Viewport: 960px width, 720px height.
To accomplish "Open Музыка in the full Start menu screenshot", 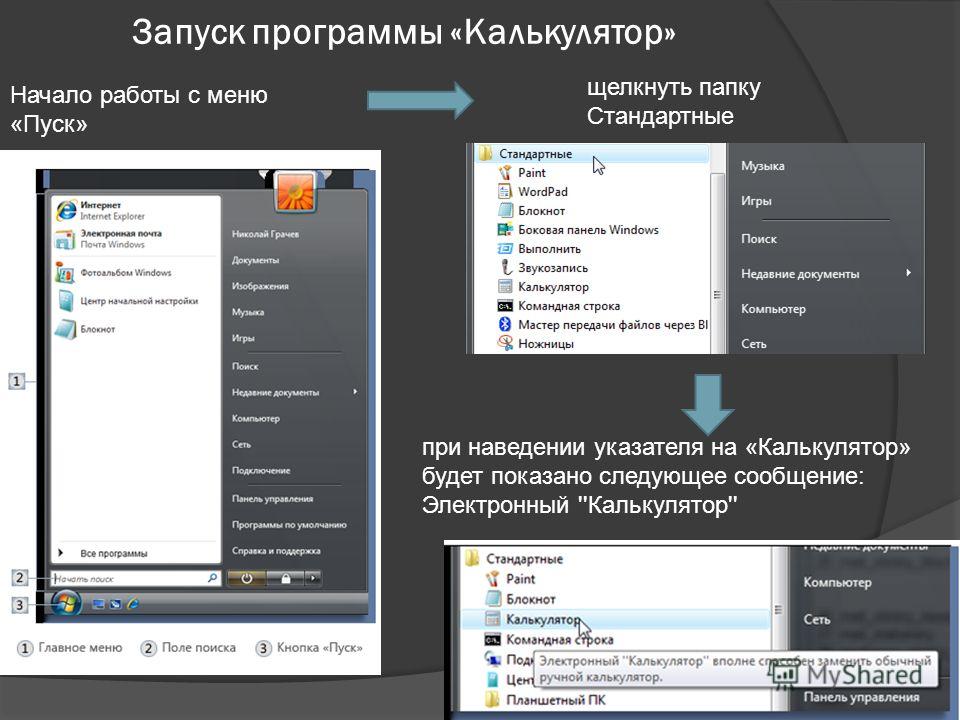I will [x=248, y=312].
